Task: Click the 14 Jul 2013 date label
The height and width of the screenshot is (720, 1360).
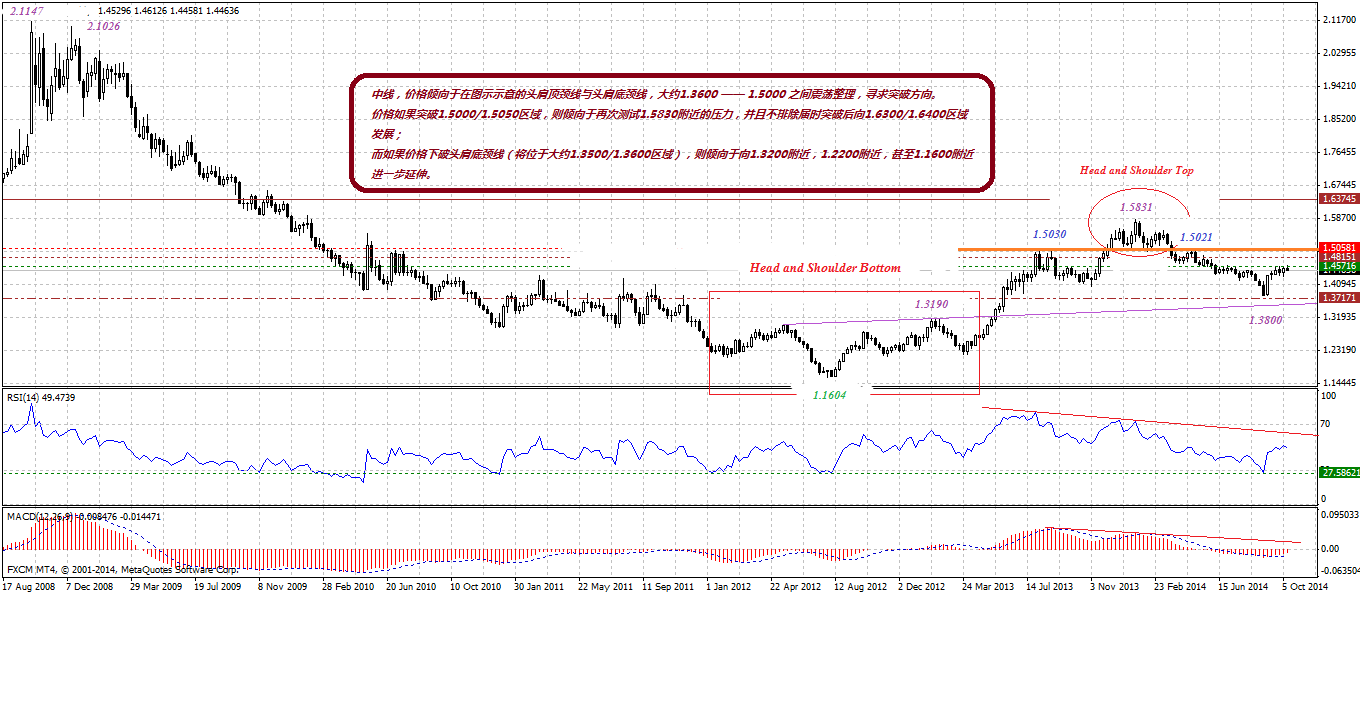Action: click(x=1052, y=587)
